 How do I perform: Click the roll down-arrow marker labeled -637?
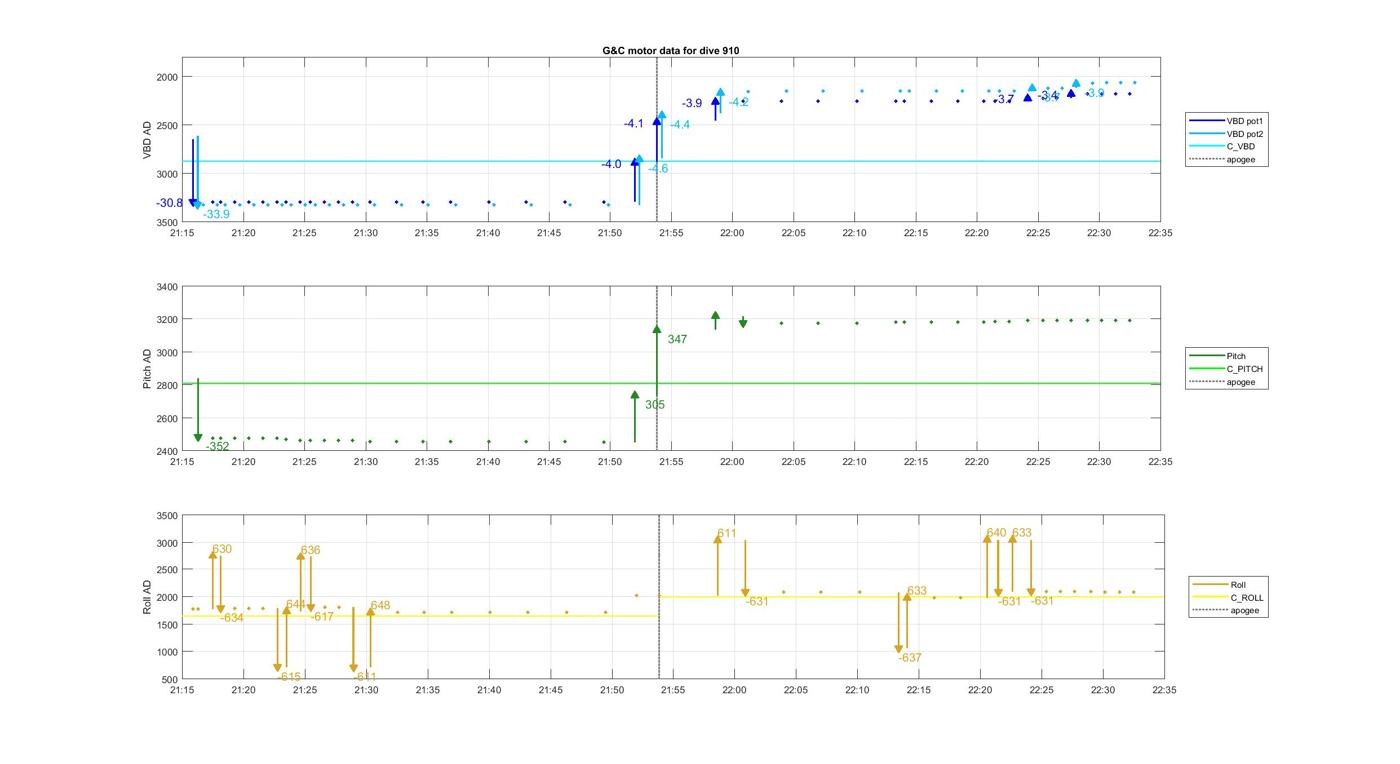(x=899, y=649)
